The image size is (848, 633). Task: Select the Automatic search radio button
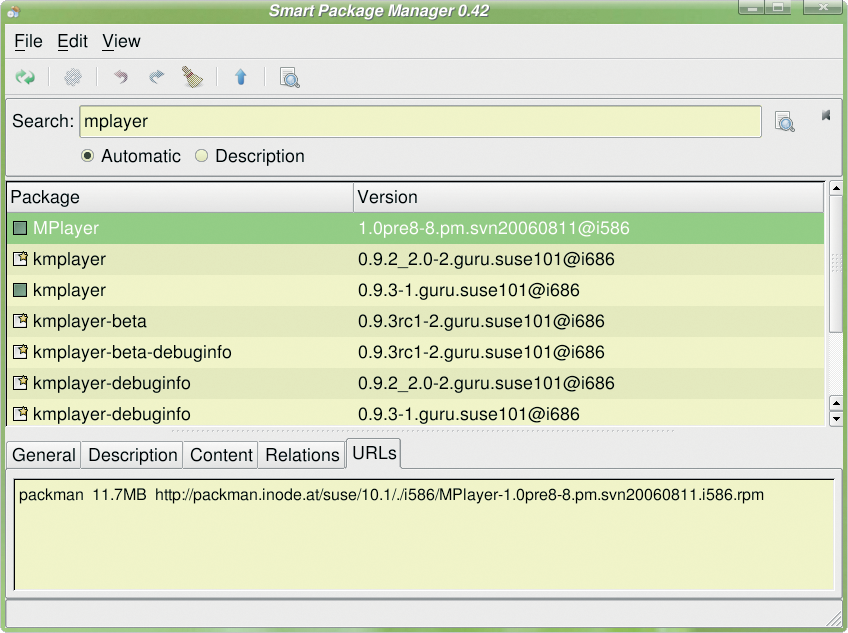point(87,156)
